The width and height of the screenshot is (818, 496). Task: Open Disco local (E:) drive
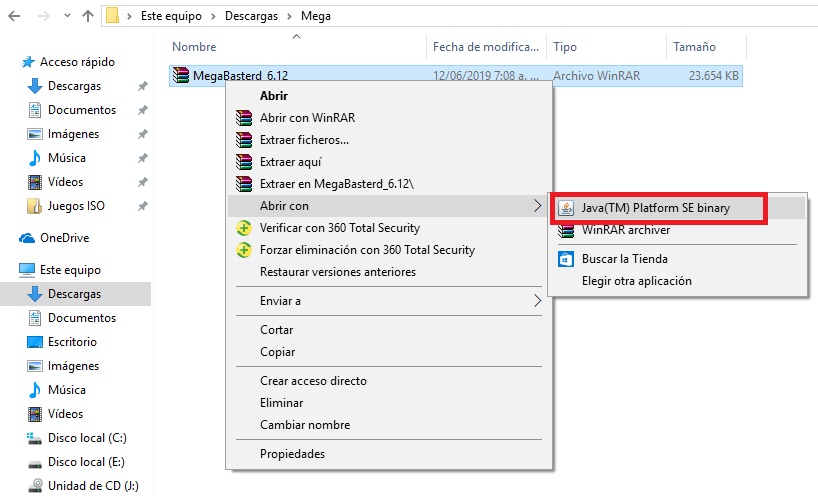[x=86, y=462]
